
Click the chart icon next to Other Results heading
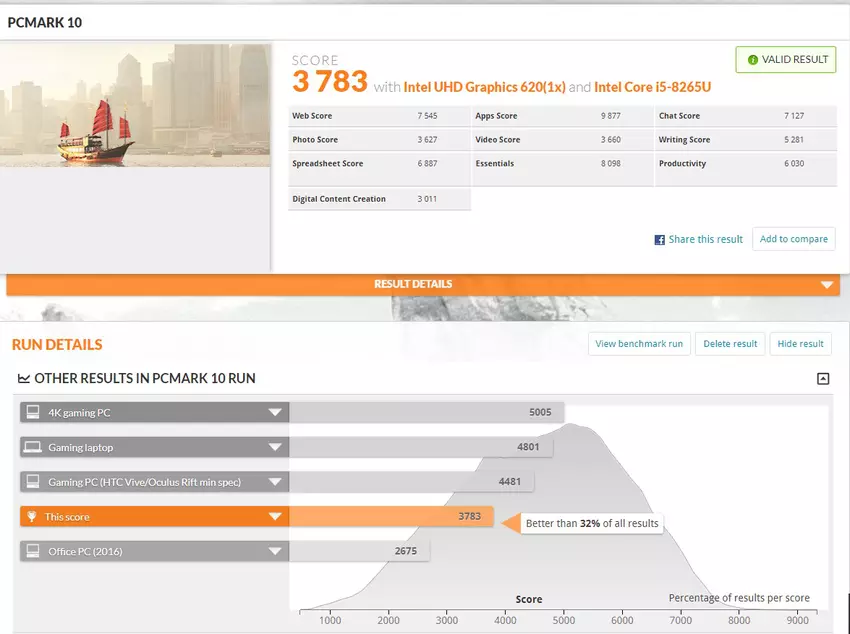click(24, 379)
